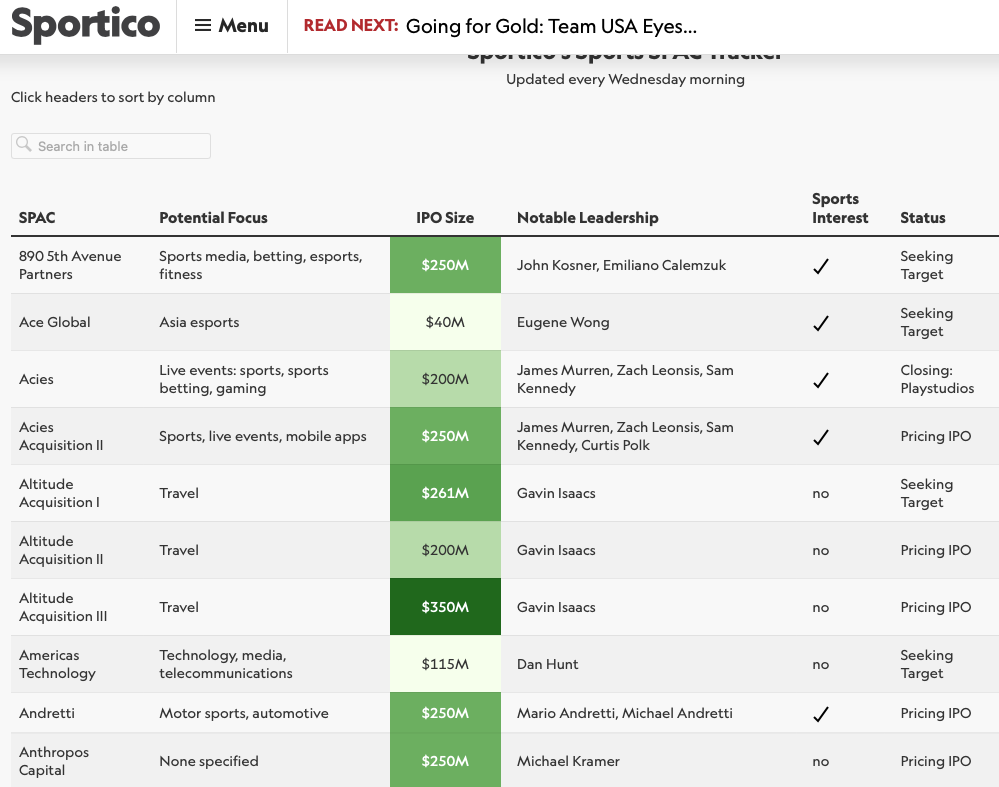The width and height of the screenshot is (999, 787).
Task: Click 'Sports, live events, mobile apps' cell
Action: [x=263, y=436]
